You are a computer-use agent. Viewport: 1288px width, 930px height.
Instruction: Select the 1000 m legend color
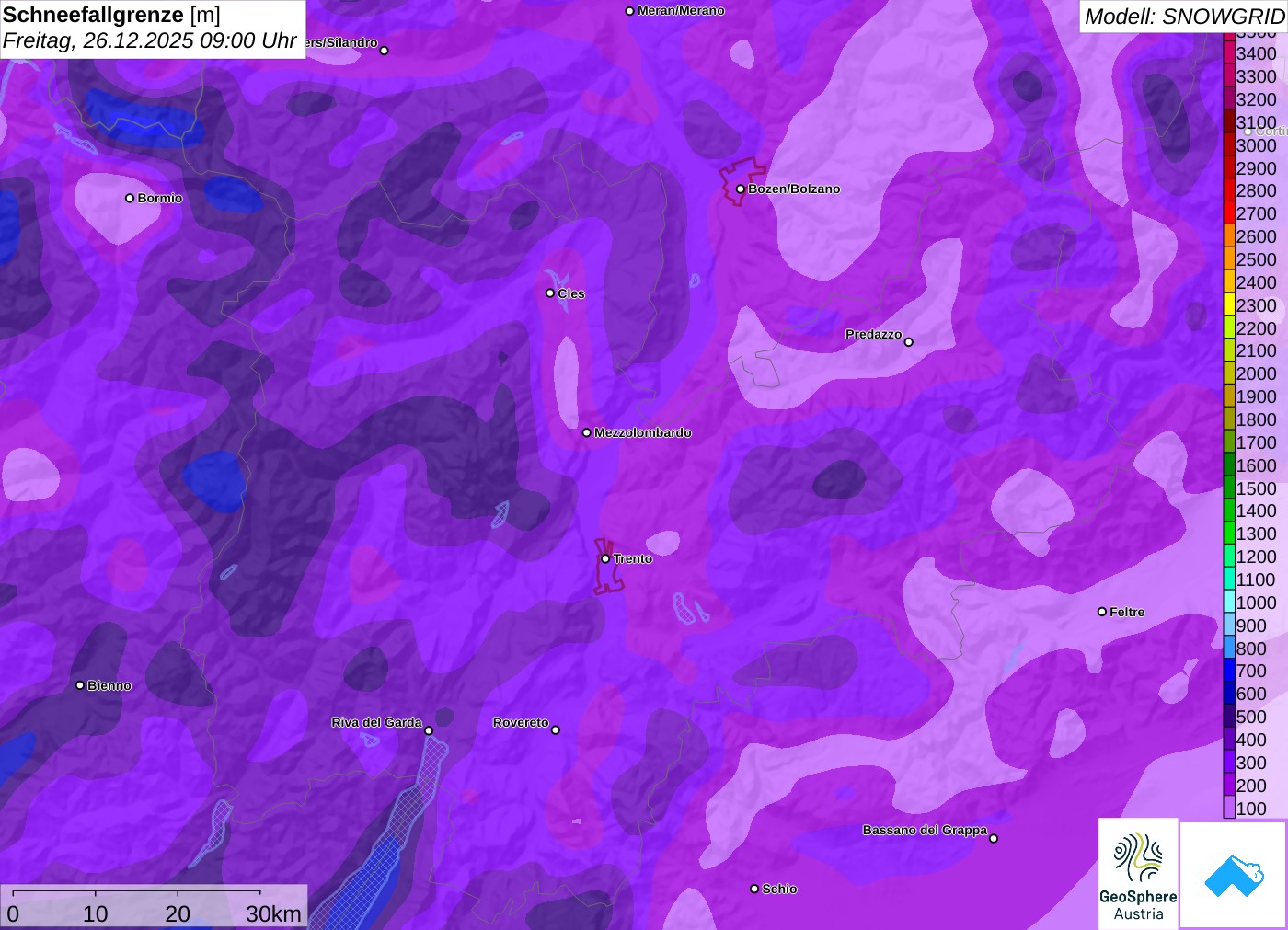(1229, 603)
